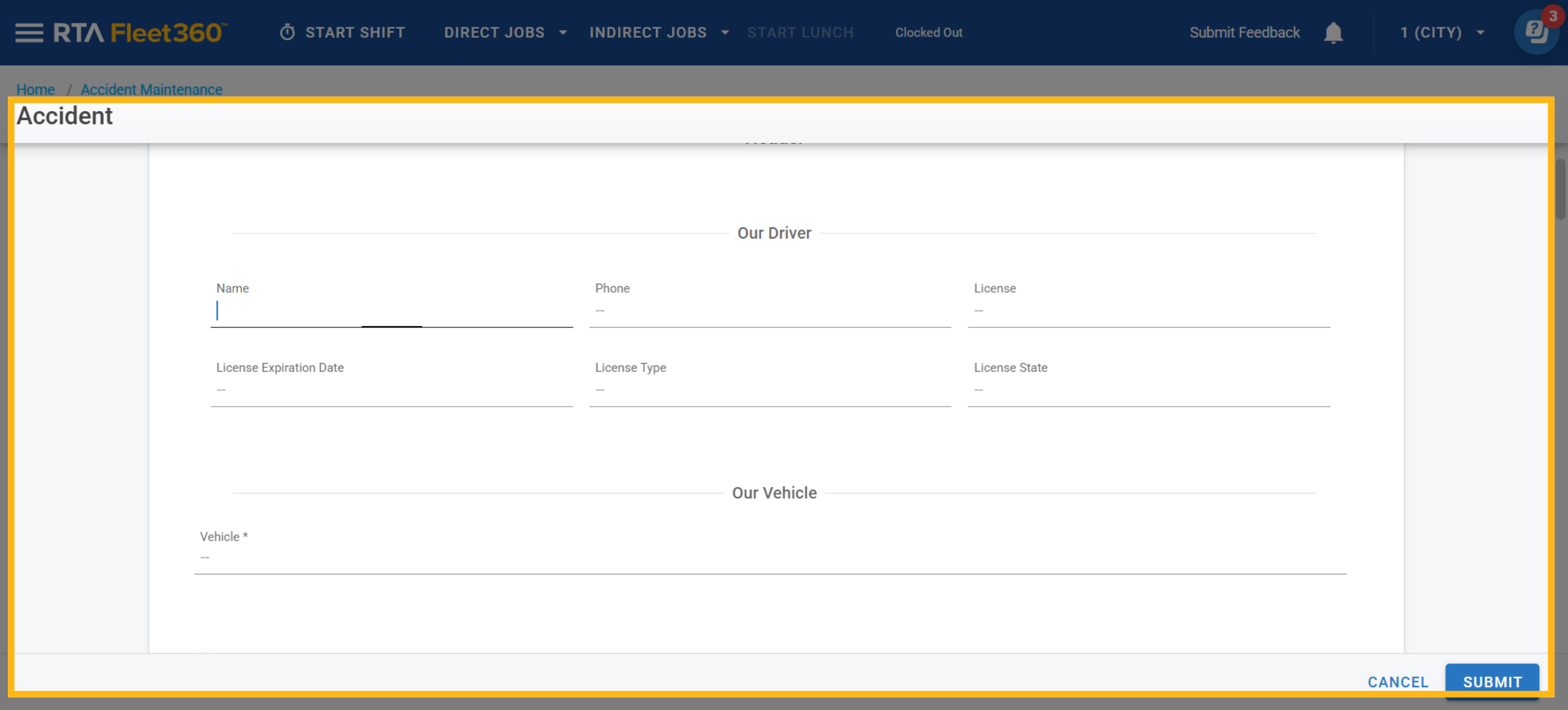Open the notifications bell
Viewport: 1568px width, 710px height.
pyautogui.click(x=1333, y=33)
